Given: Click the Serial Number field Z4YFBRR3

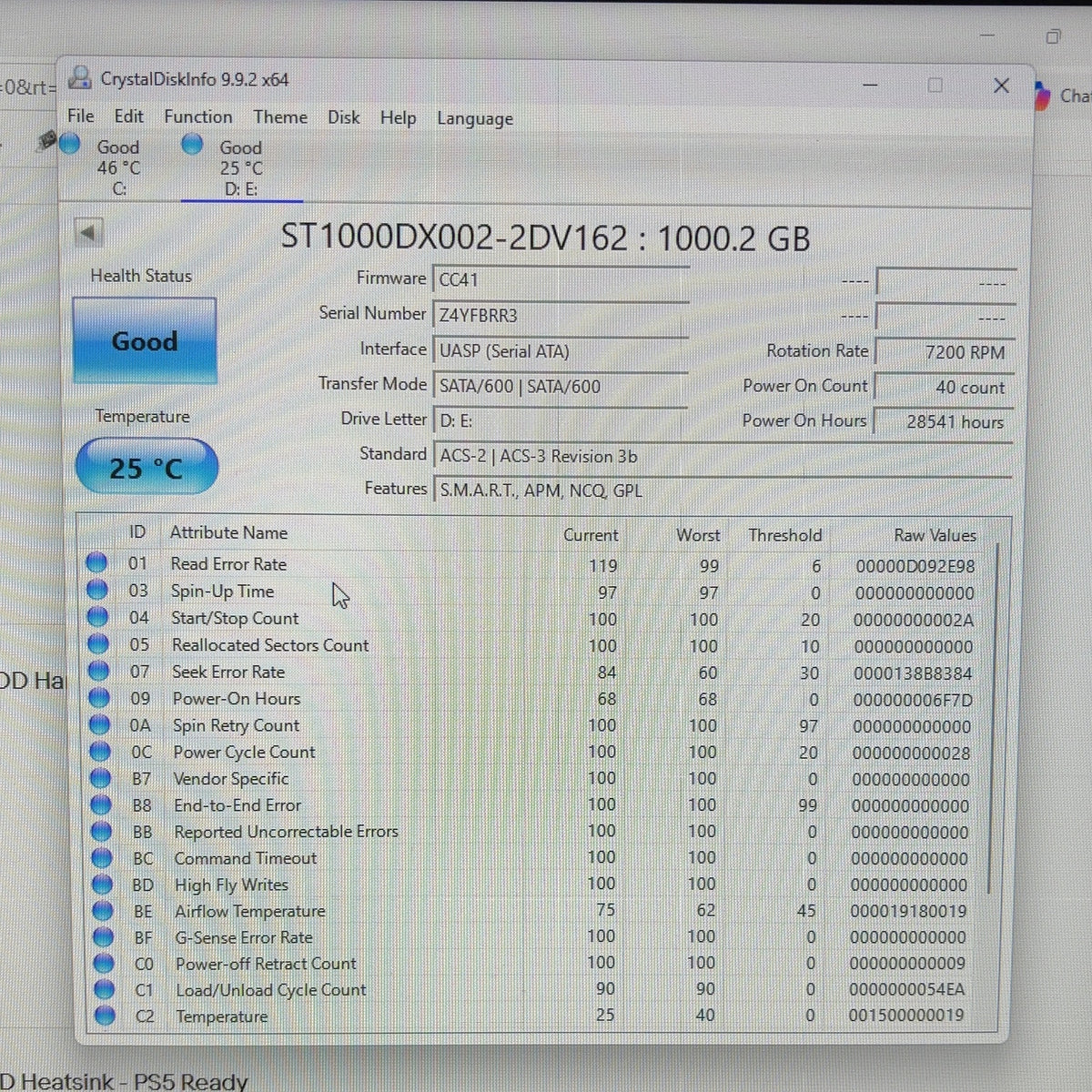Looking at the screenshot, I should pyautogui.click(x=561, y=315).
